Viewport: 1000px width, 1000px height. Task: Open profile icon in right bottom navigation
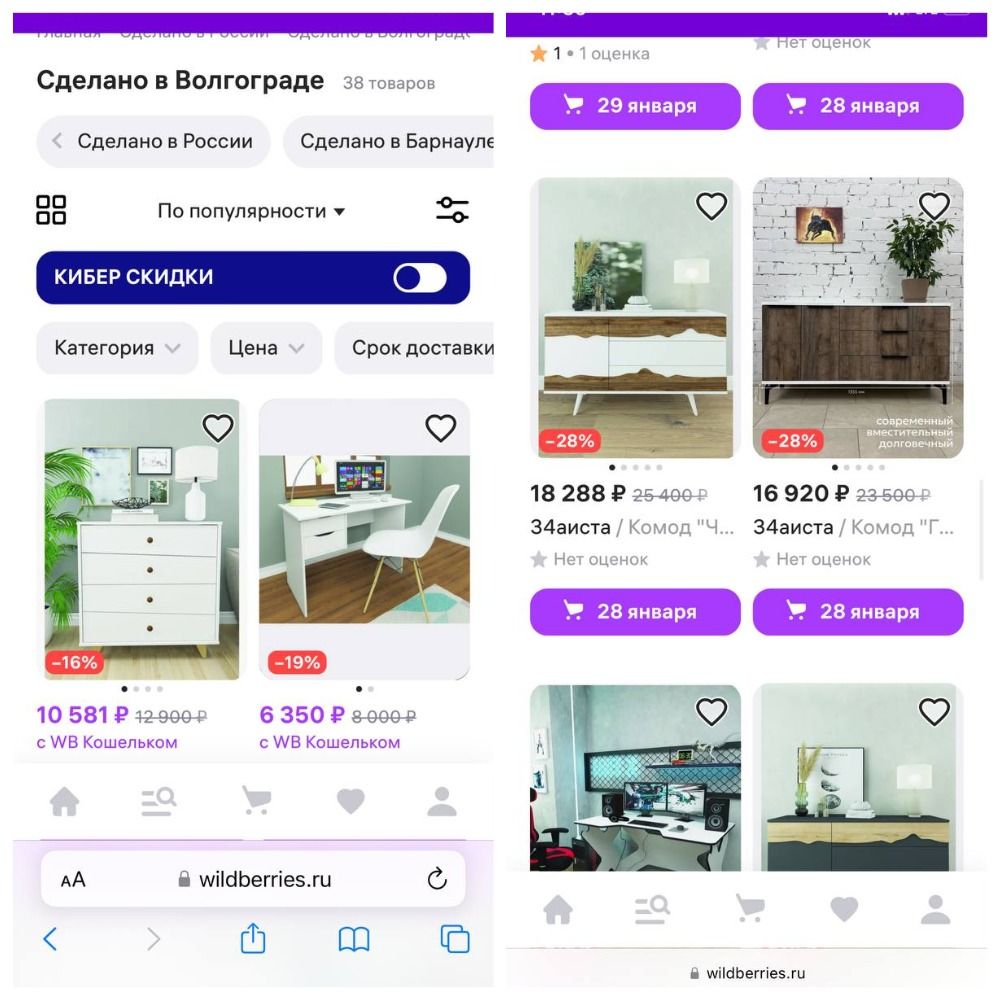(x=936, y=909)
